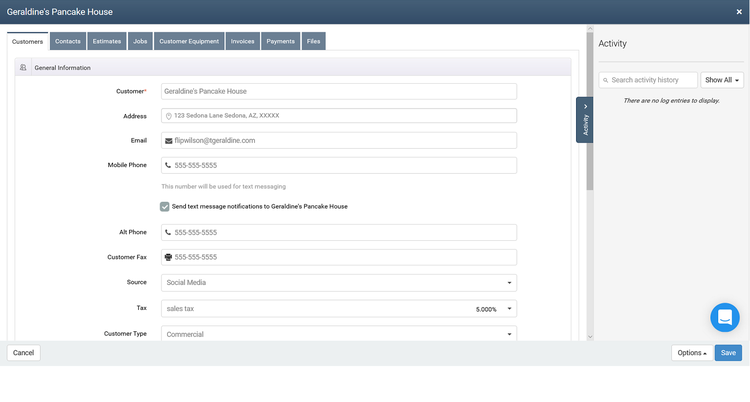Focus the Customer name input field

[339, 91]
